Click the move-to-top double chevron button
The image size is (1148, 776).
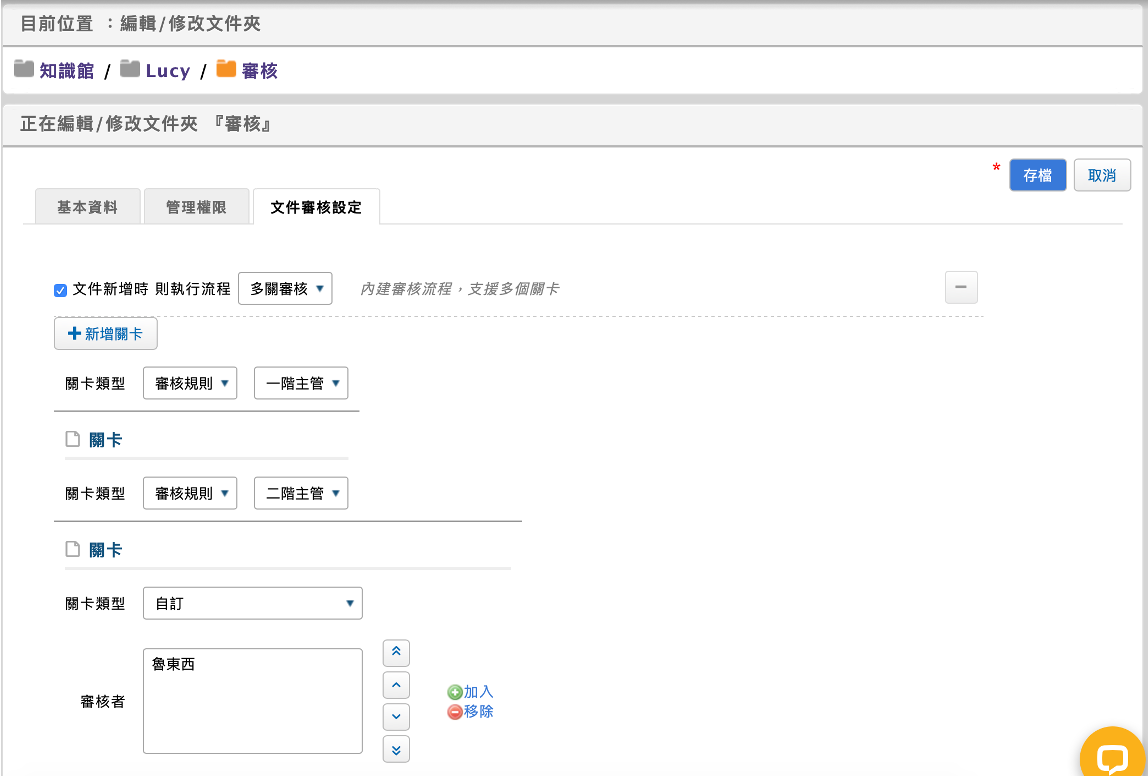point(396,653)
